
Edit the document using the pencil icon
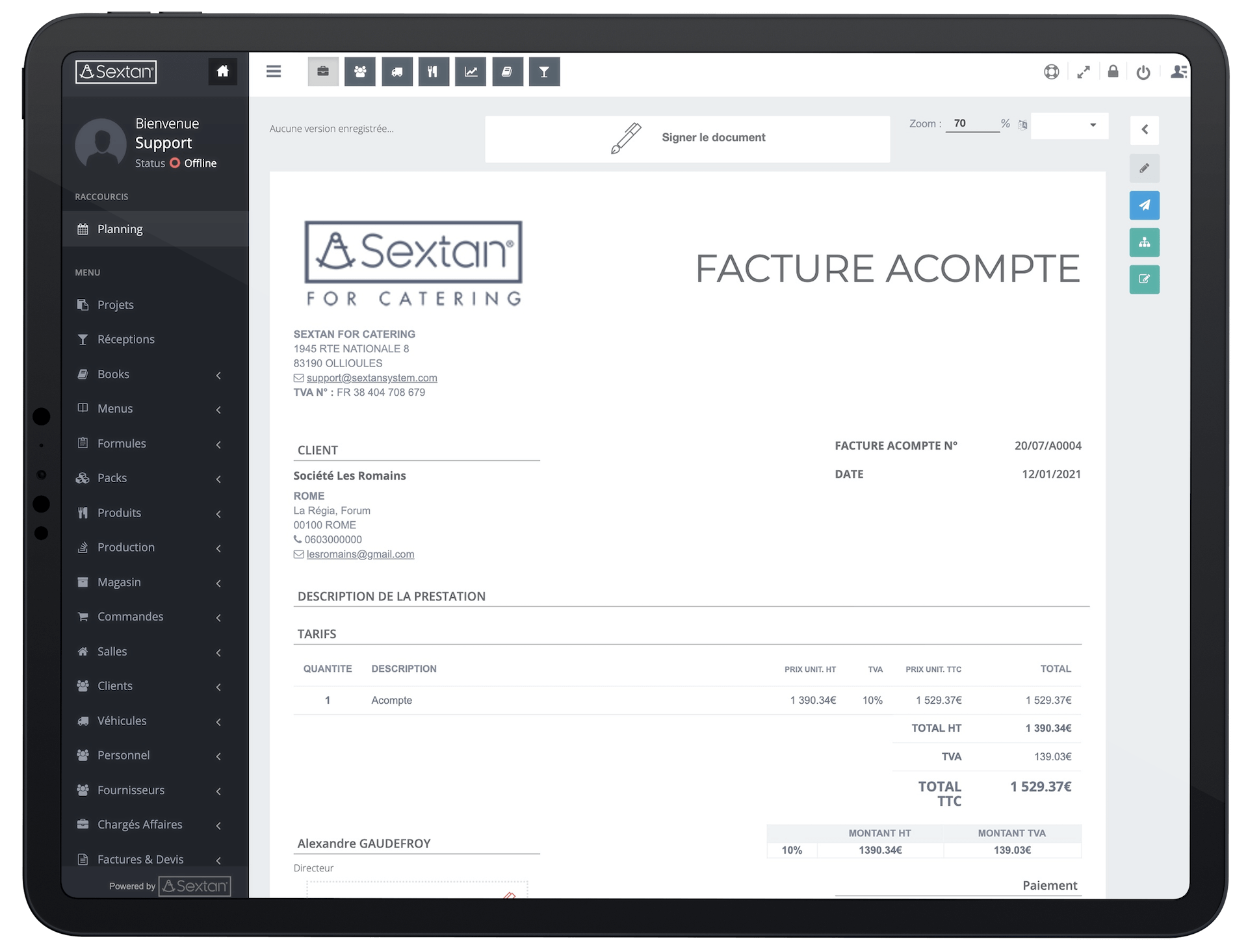pos(1145,168)
